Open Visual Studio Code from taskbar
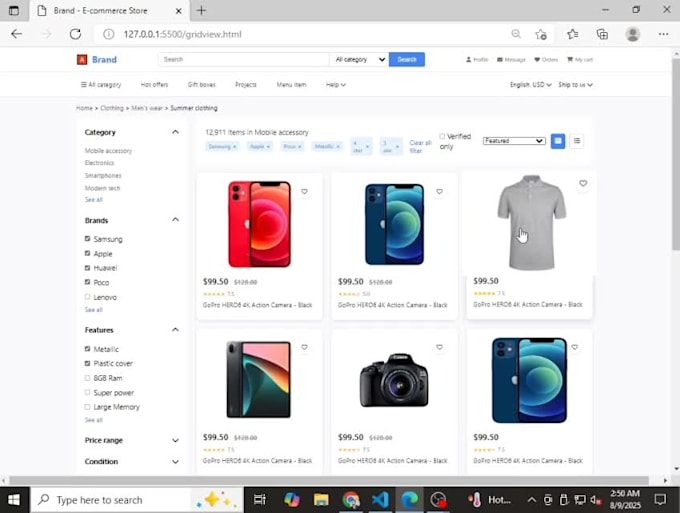Image resolution: width=680 pixels, height=513 pixels. point(380,500)
